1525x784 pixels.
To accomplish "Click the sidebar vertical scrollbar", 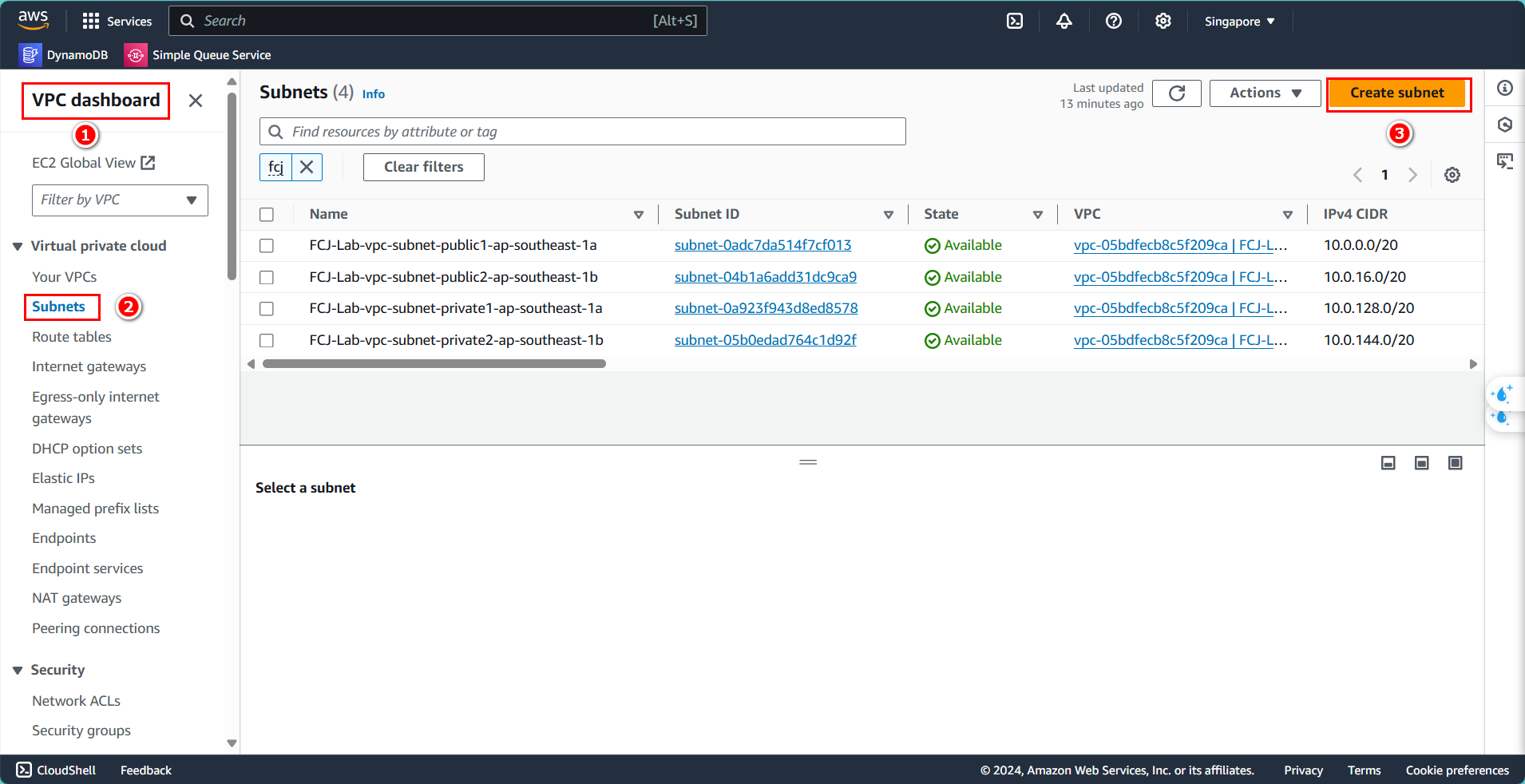I will pos(232,186).
